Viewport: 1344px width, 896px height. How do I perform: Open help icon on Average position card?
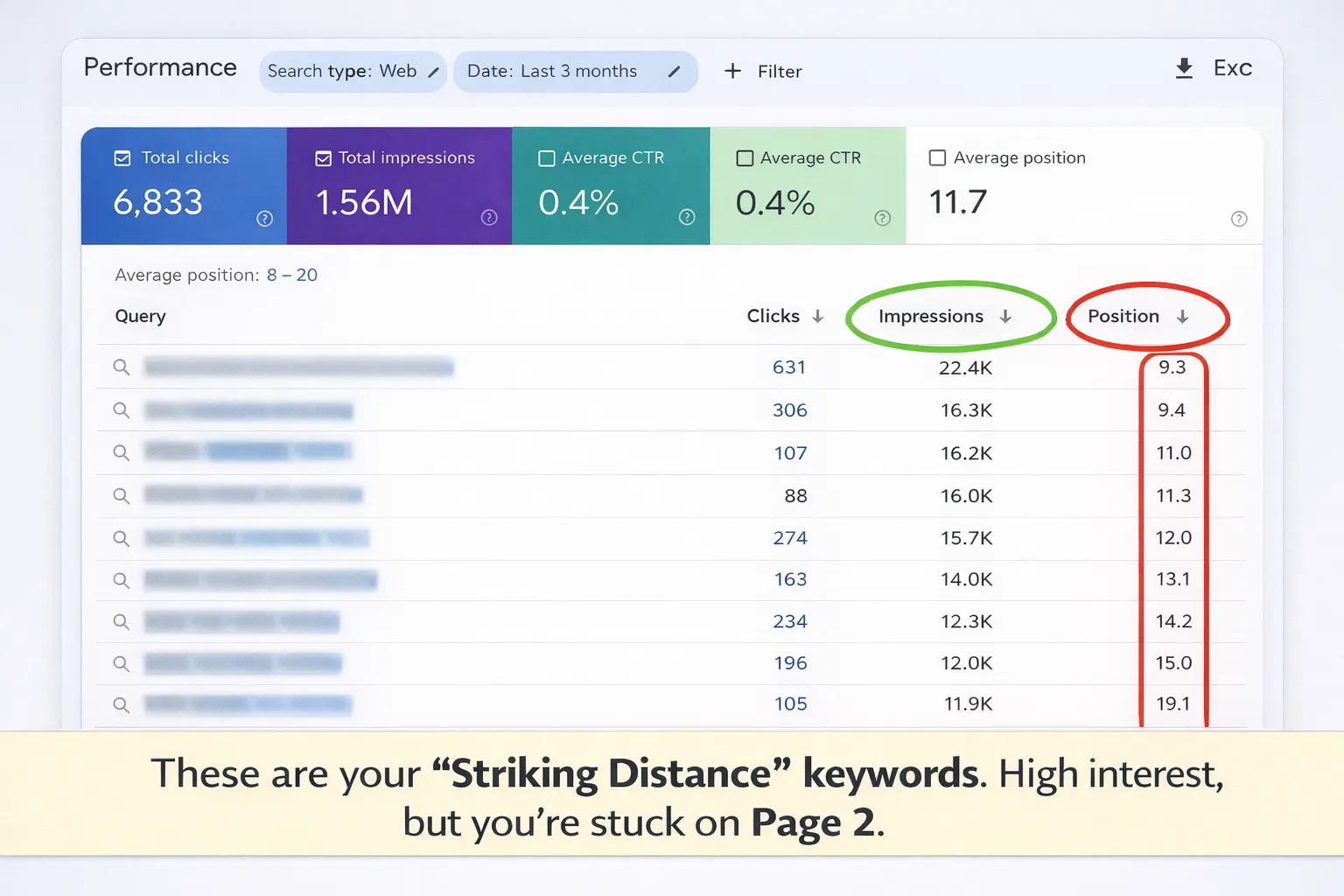point(1239,219)
